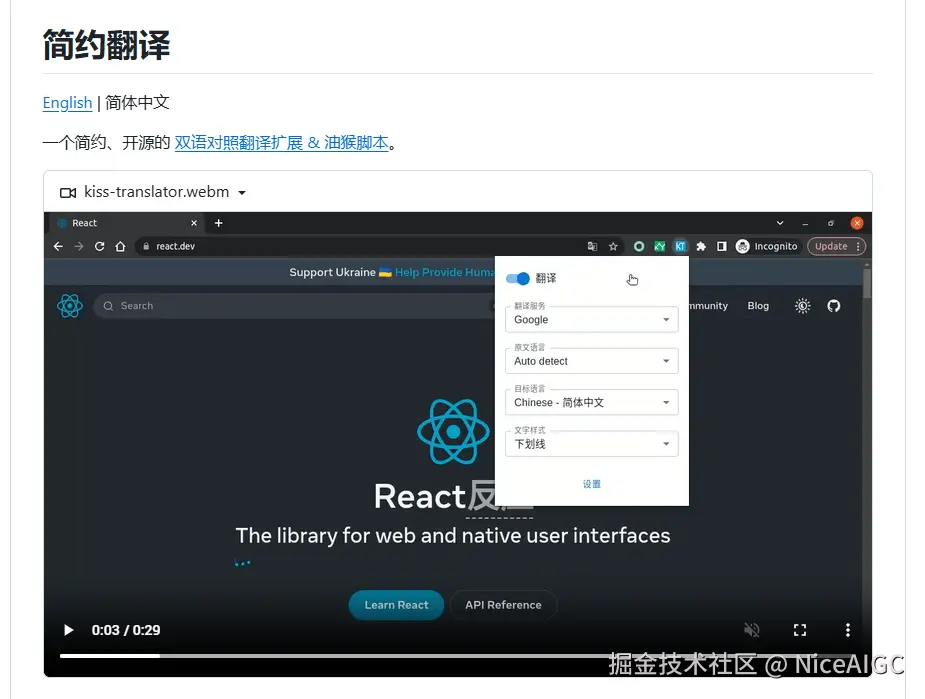
Task: Close the React tab
Action: click(x=193, y=223)
